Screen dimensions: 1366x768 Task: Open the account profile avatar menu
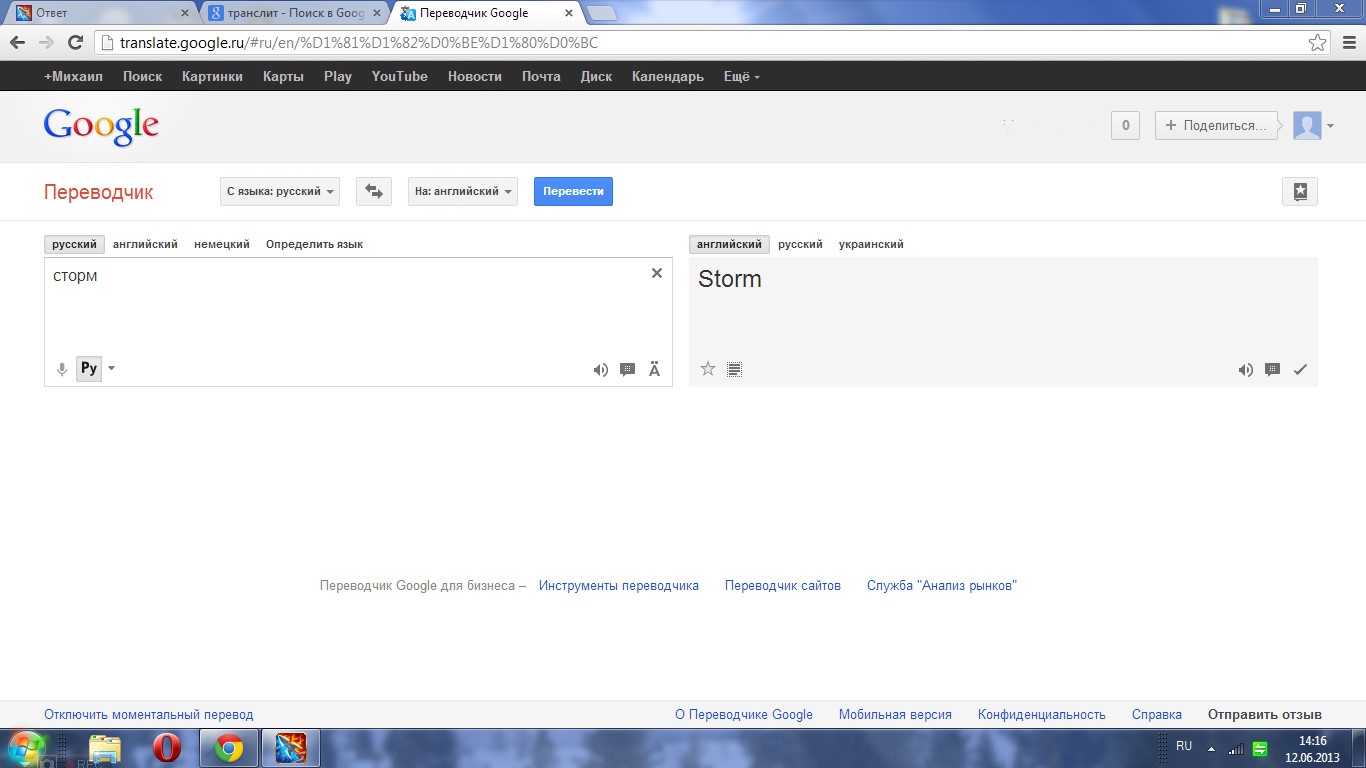1313,126
